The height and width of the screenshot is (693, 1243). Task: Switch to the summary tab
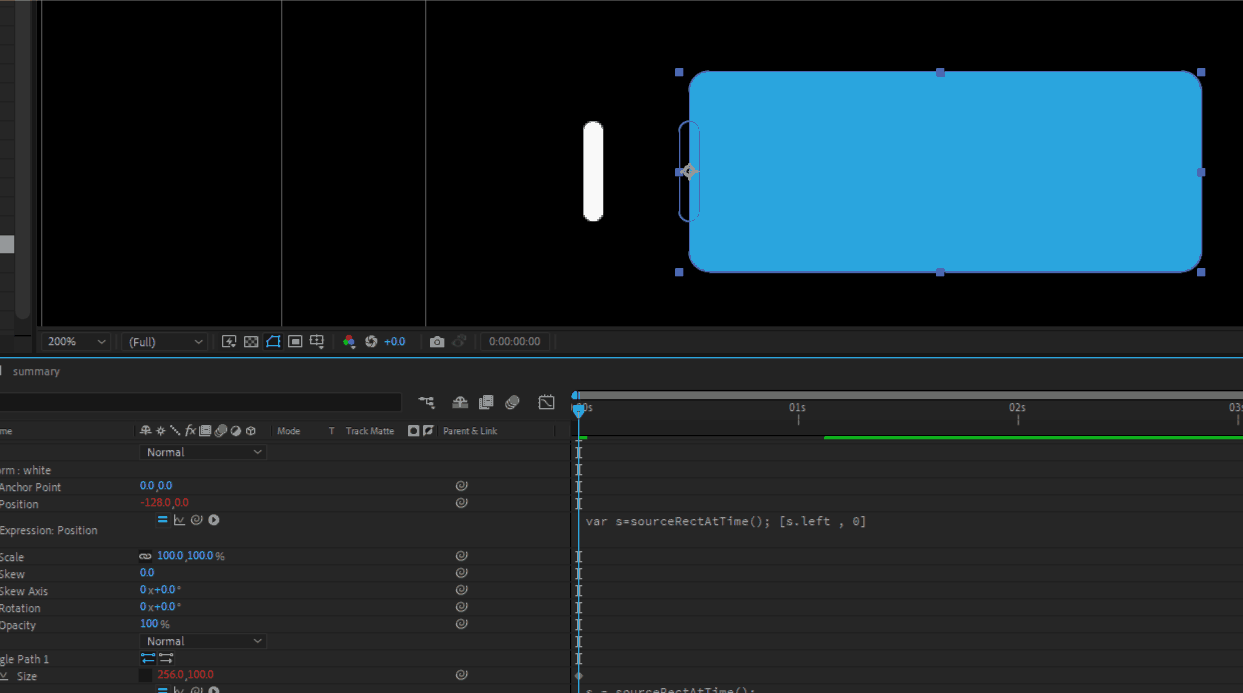(x=36, y=371)
